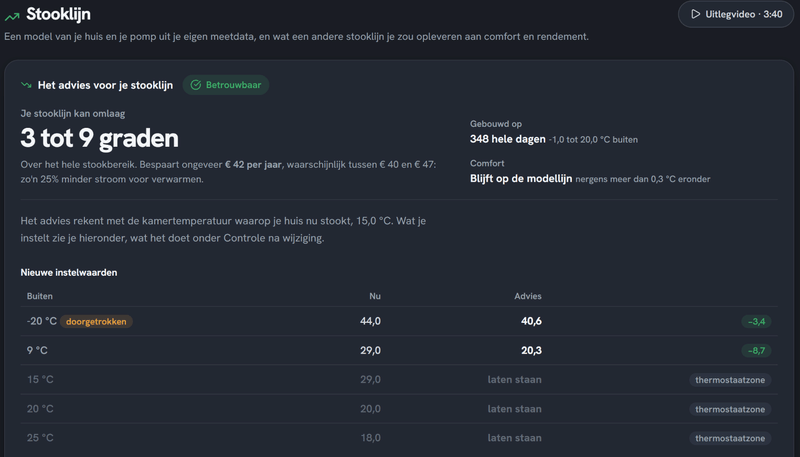Image resolution: width=800 pixels, height=457 pixels.
Task: Click the '20 °C' row label
Action: [x=40, y=409]
